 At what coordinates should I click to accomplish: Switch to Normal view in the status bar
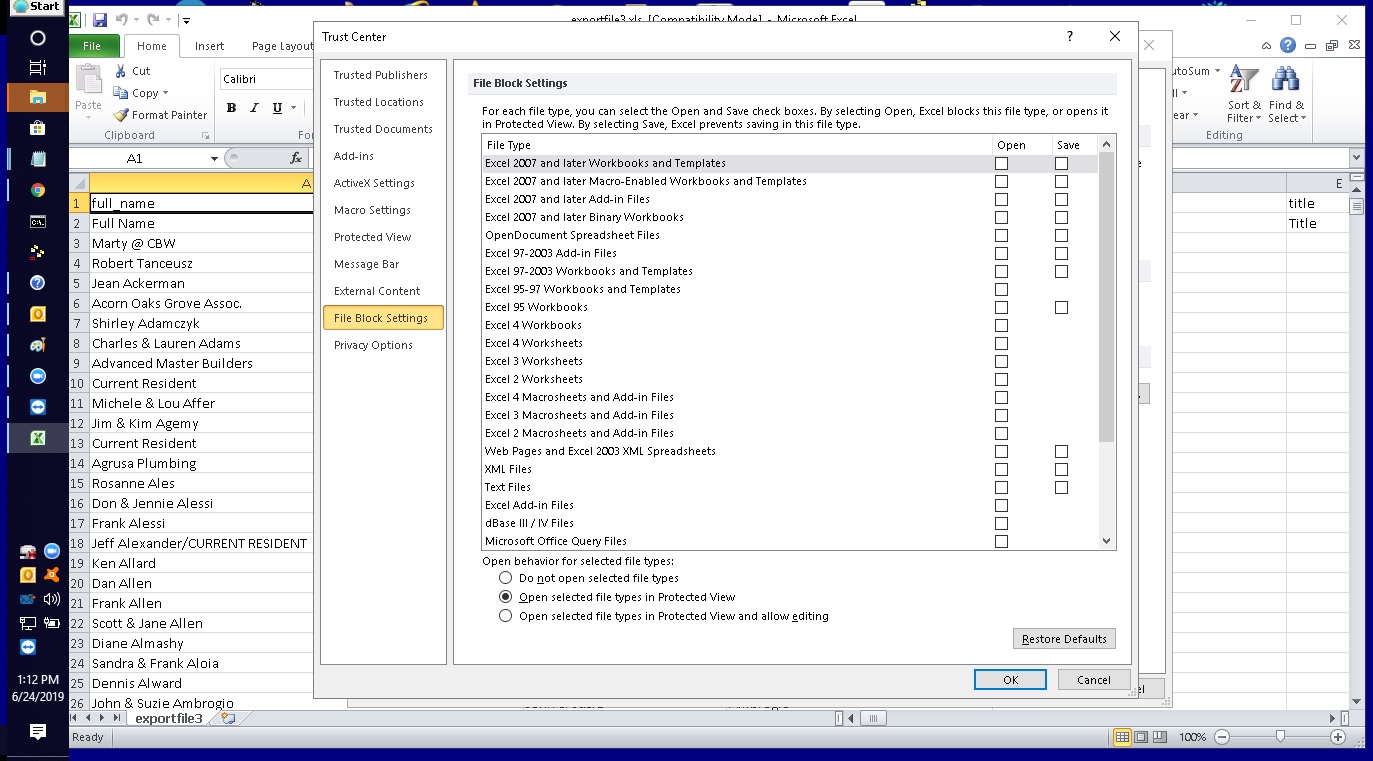click(x=1122, y=737)
